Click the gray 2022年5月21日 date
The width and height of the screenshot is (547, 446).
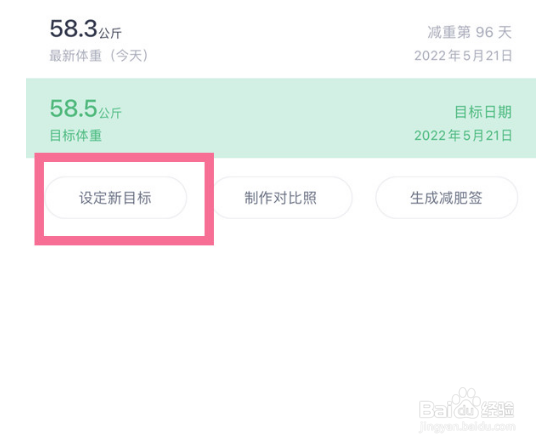(463, 56)
